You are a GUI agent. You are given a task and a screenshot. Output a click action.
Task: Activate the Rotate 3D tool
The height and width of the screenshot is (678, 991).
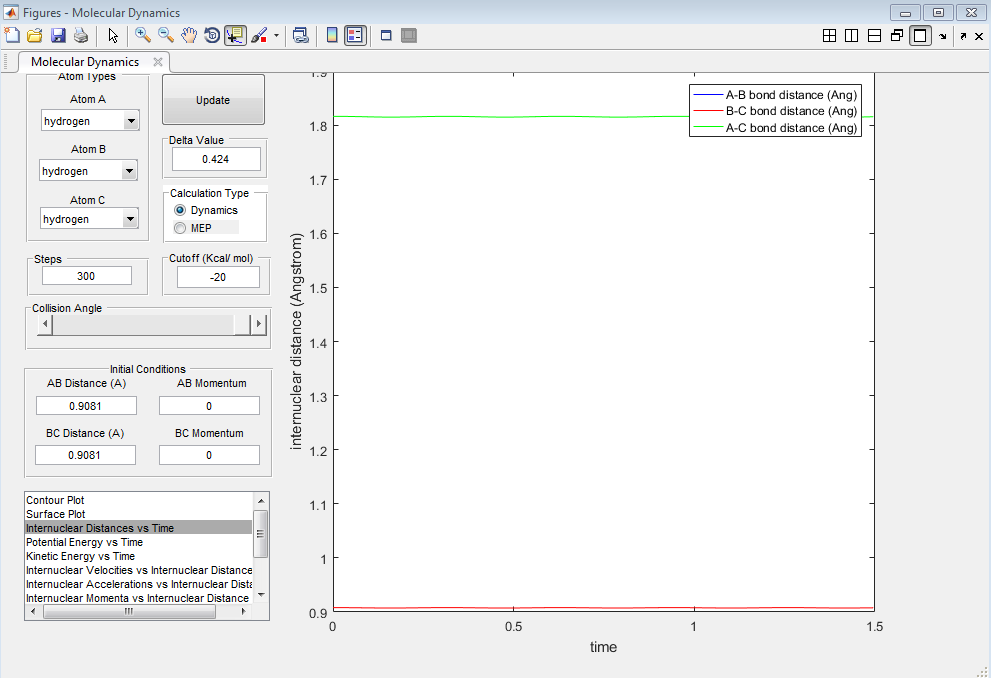coord(212,35)
